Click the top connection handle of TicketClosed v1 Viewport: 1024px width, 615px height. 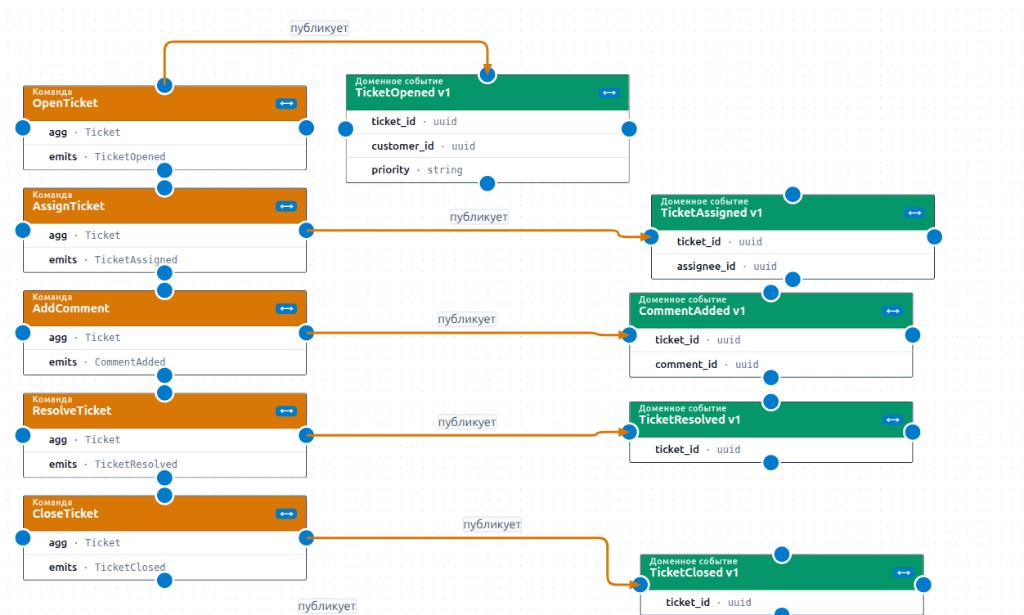[x=782, y=555]
